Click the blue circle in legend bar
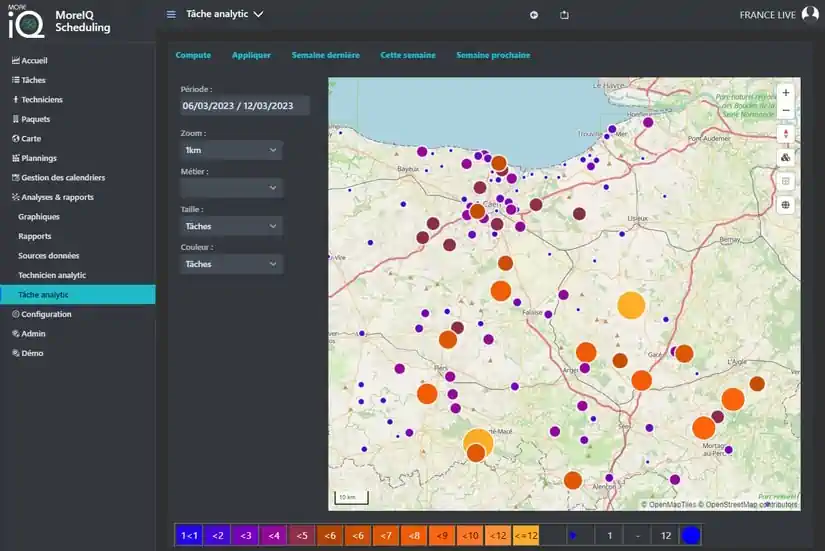 [x=691, y=535]
